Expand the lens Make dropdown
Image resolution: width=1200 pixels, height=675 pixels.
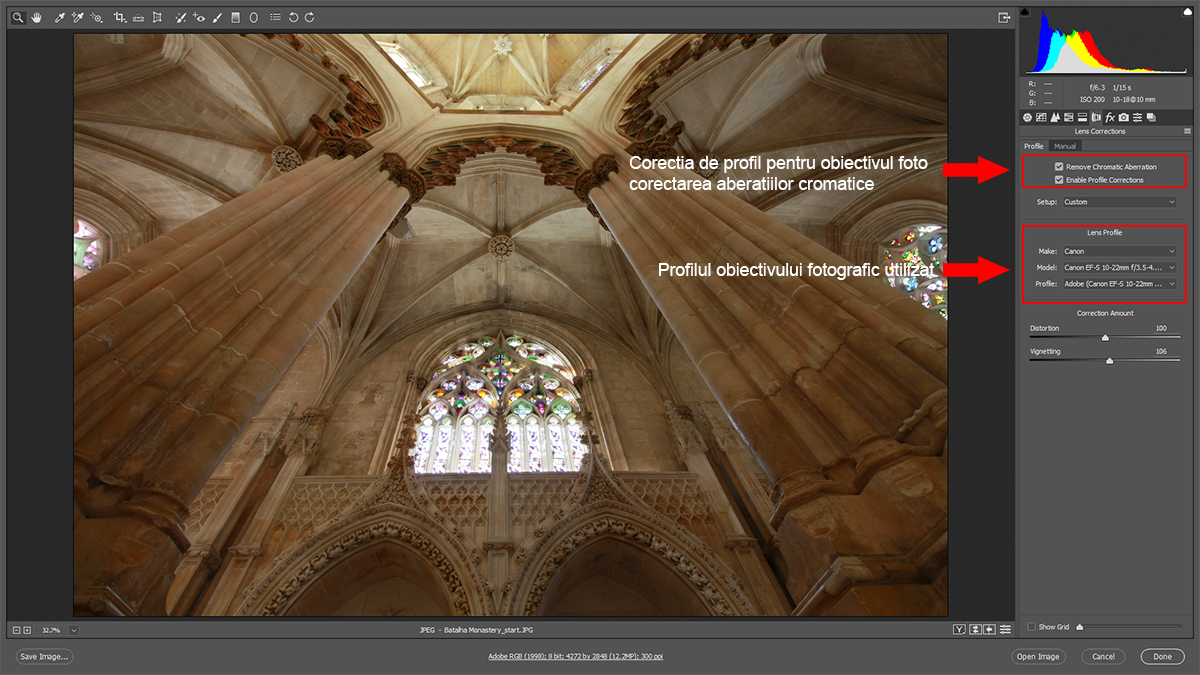click(x=1119, y=251)
